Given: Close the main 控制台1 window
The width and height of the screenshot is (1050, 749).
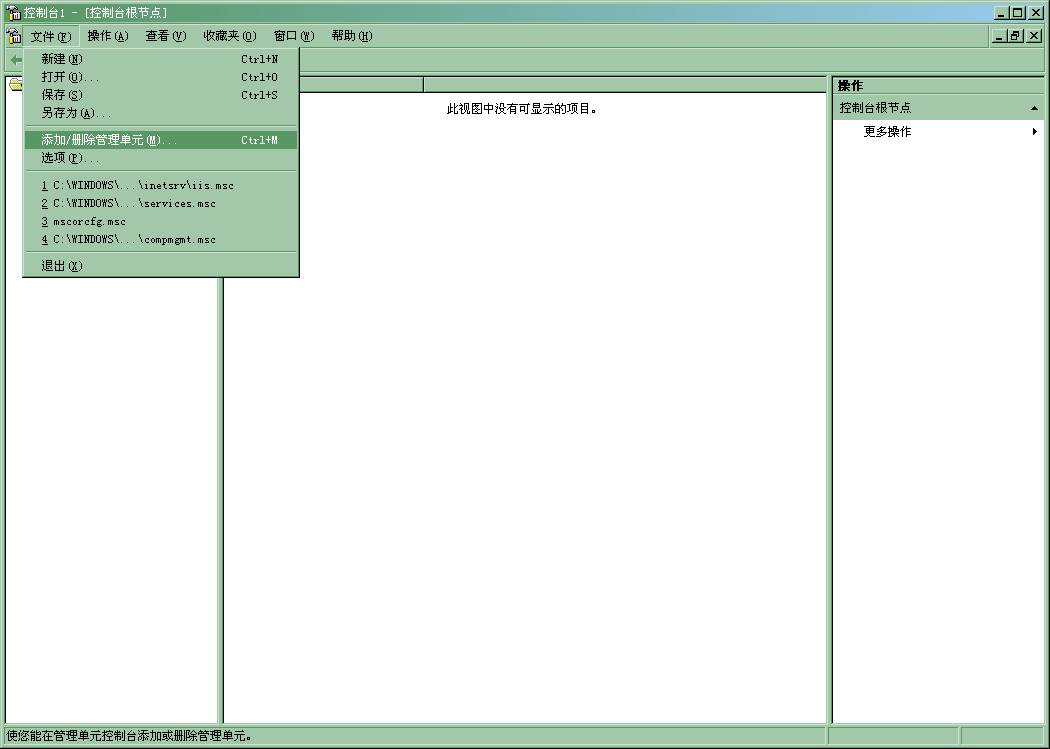Looking at the screenshot, I should 1035,13.
